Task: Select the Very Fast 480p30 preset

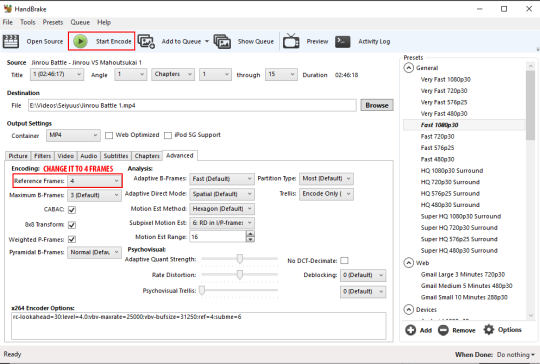Action: pyautogui.click(x=444, y=114)
